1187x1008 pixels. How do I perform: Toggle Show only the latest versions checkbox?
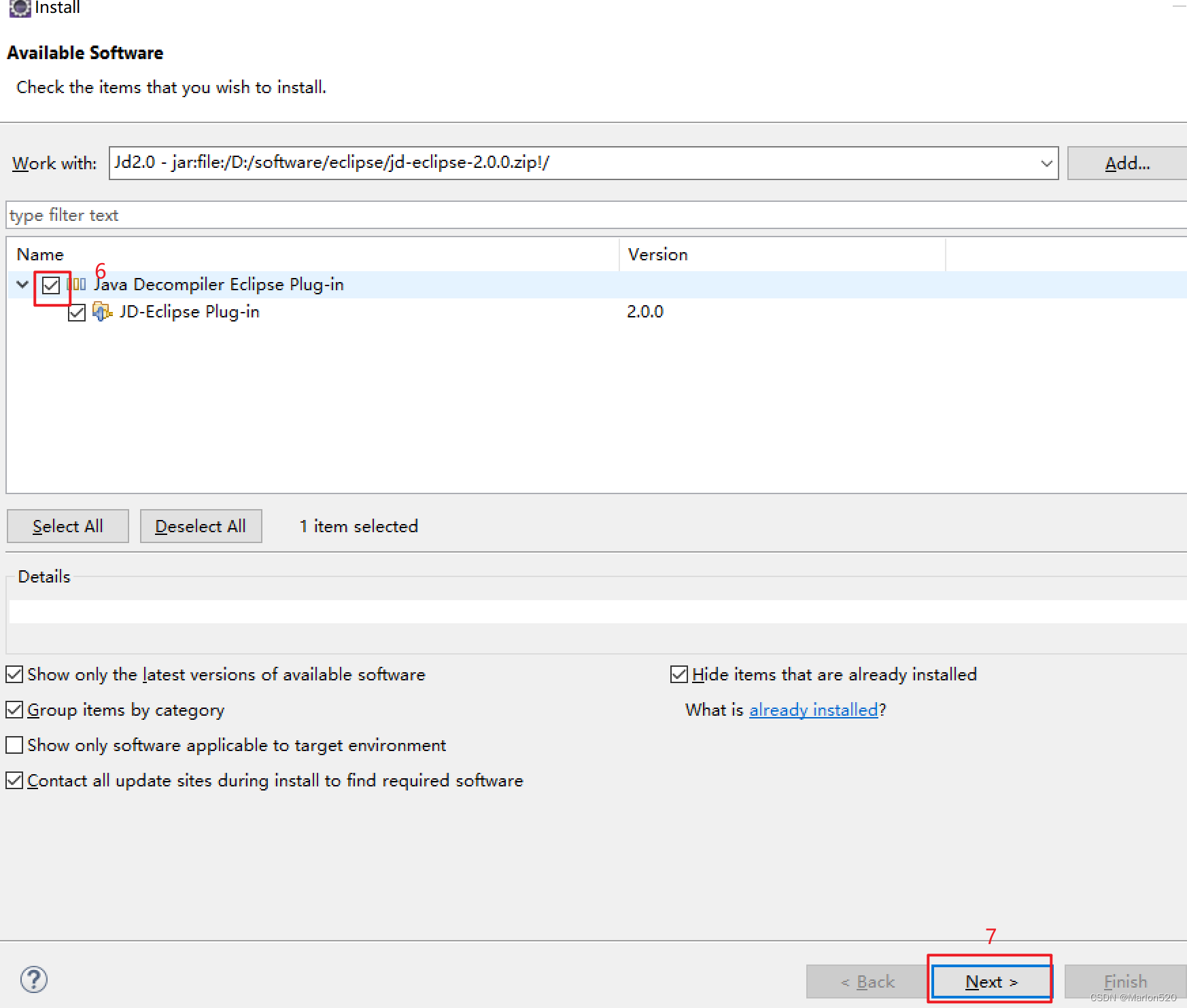click(x=14, y=674)
